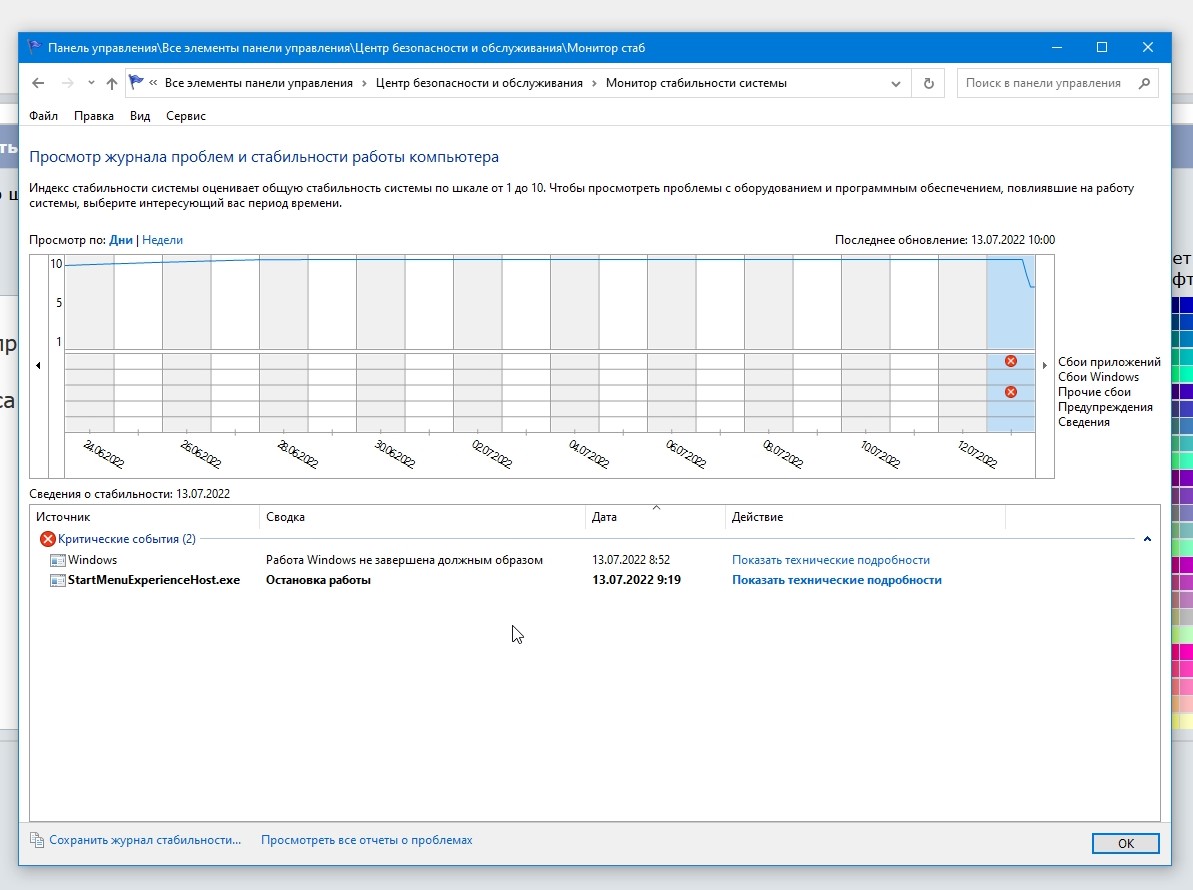Click Сохранить журнал стабильности link

click(x=145, y=840)
